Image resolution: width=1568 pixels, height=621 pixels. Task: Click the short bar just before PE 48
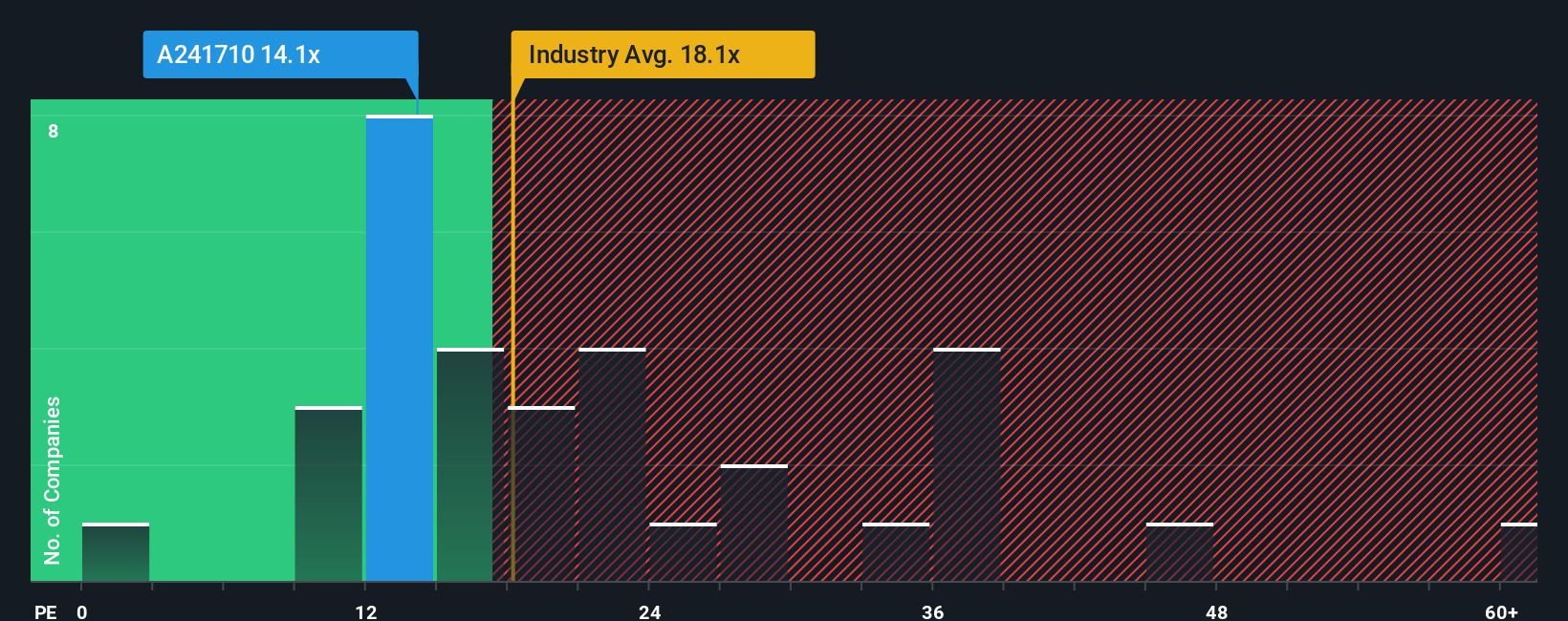tap(1180, 552)
